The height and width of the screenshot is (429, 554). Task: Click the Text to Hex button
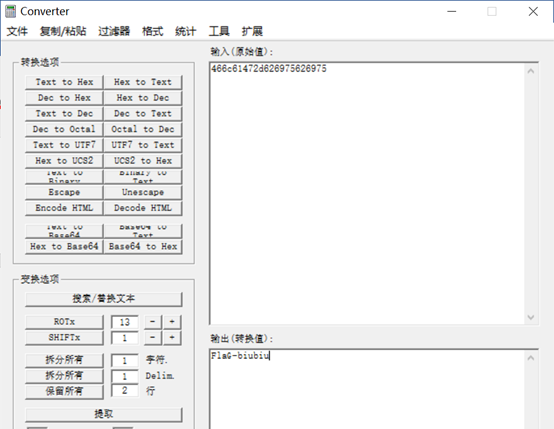[64, 82]
